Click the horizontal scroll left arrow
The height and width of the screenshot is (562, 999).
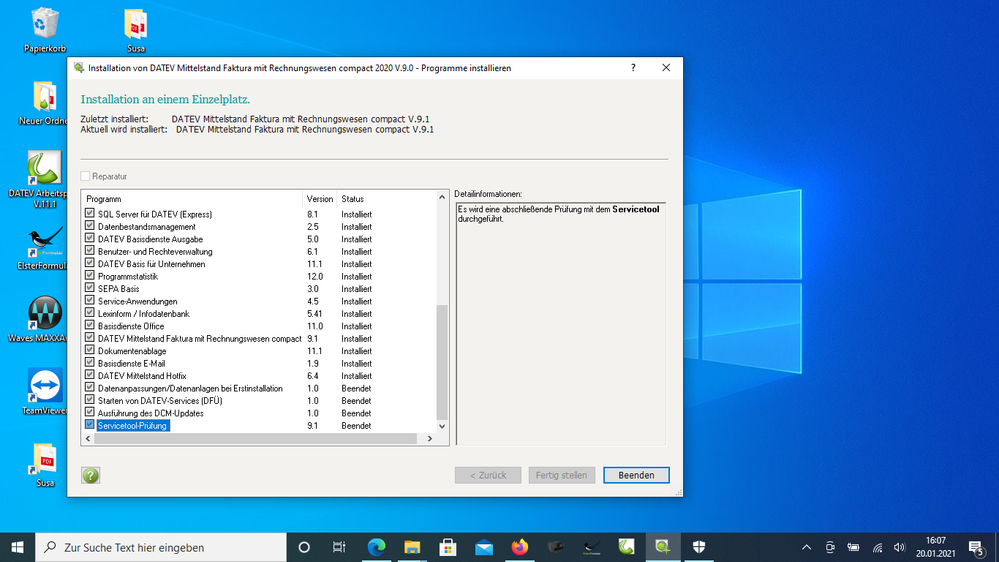tap(89, 438)
